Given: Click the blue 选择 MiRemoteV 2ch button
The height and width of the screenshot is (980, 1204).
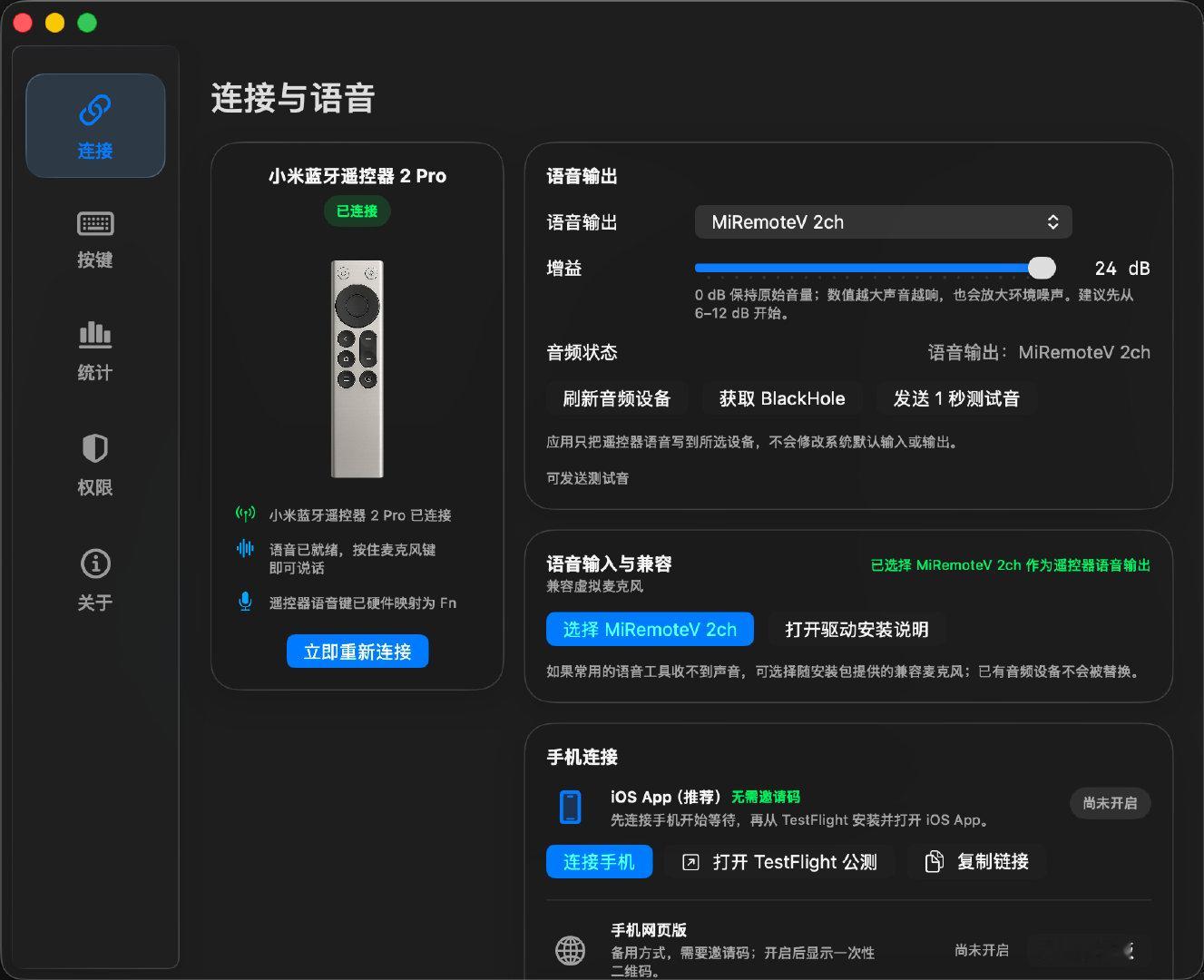Looking at the screenshot, I should 650,630.
